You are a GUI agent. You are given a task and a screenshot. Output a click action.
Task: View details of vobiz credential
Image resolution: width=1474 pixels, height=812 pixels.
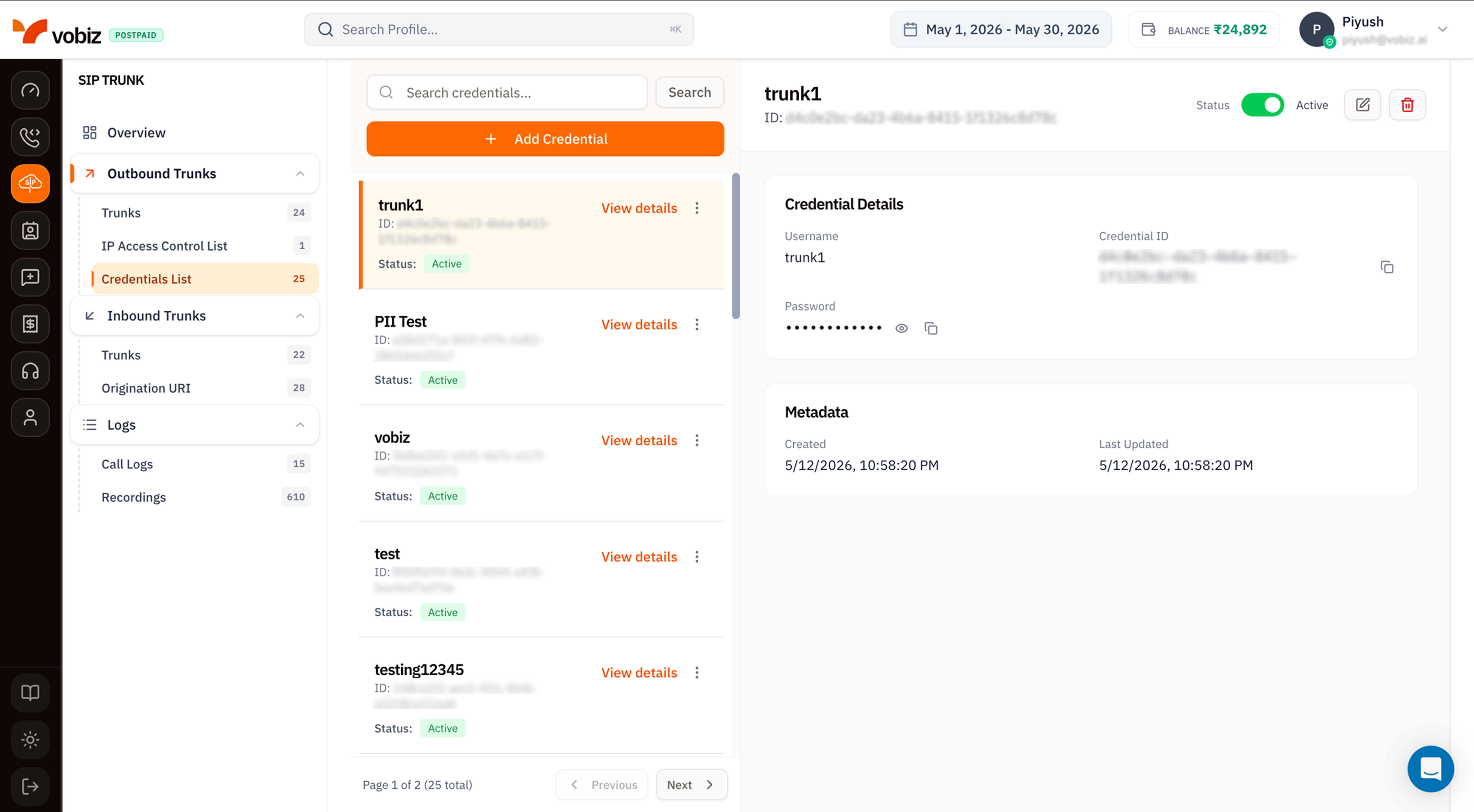click(639, 441)
